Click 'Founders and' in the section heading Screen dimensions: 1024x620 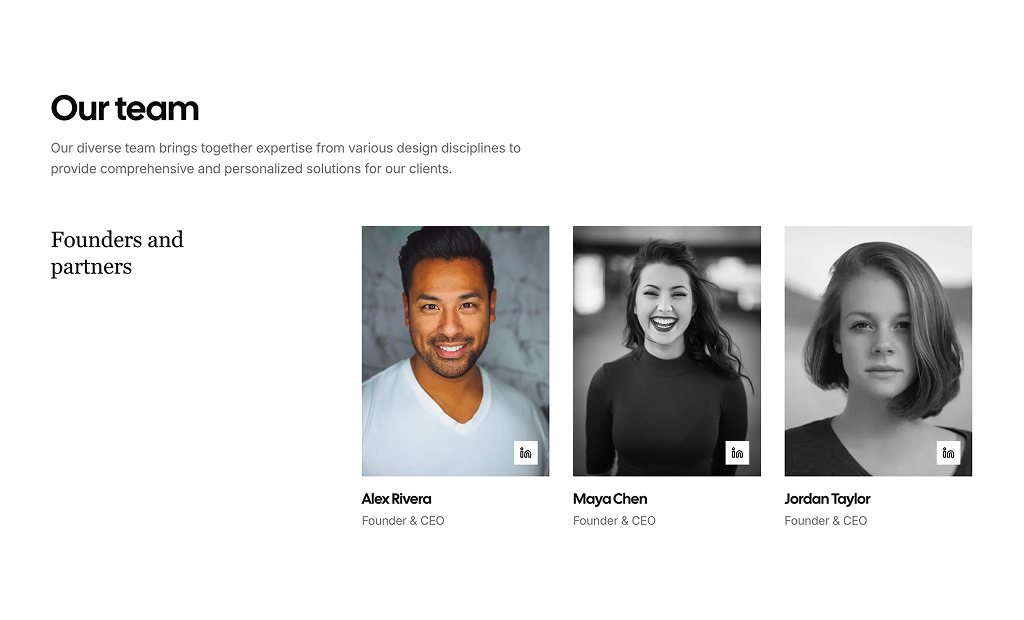click(117, 240)
